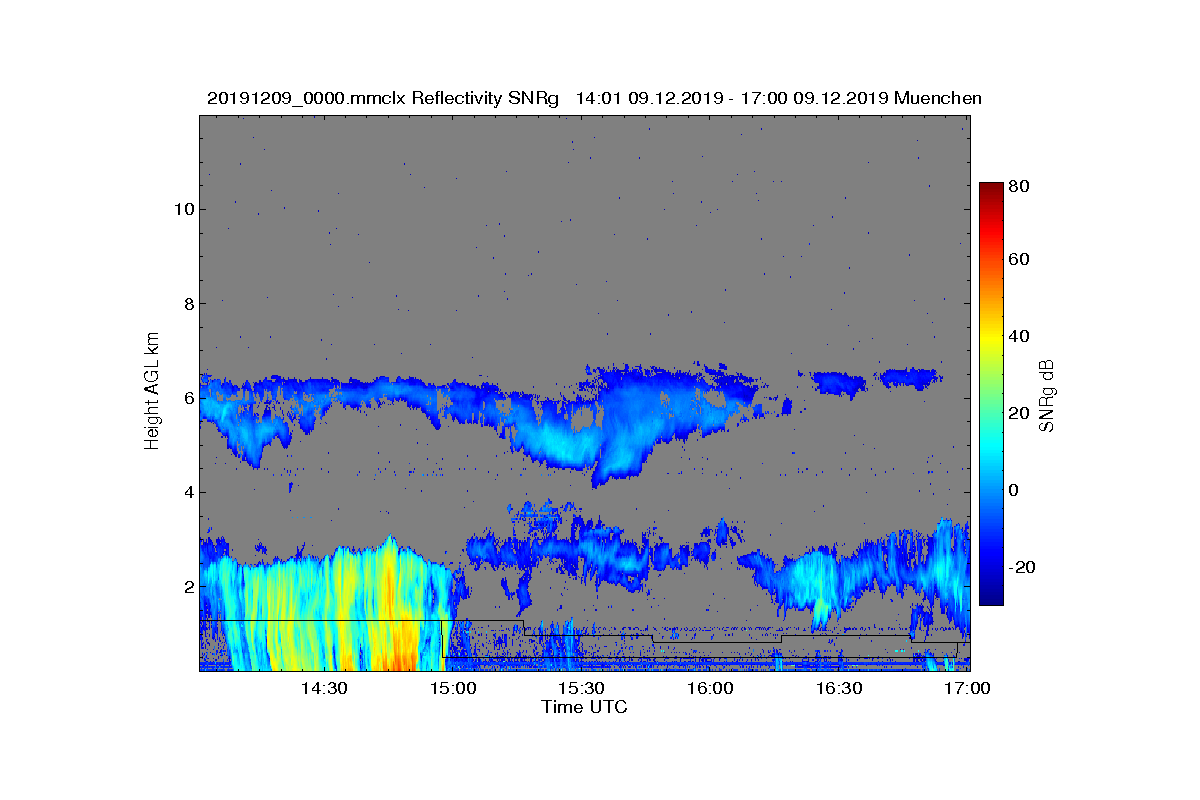This screenshot has width=1200, height=800.
Task: Click the 15:30 time tick label
Action: [x=582, y=689]
